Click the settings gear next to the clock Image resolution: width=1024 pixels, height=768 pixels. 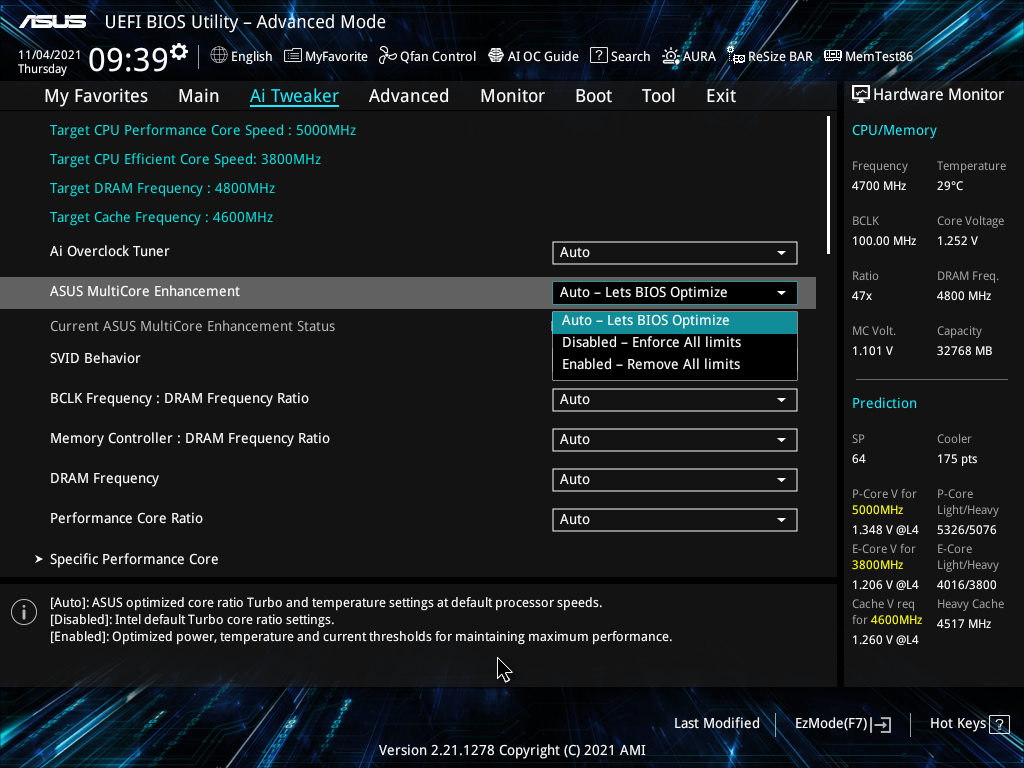(179, 51)
